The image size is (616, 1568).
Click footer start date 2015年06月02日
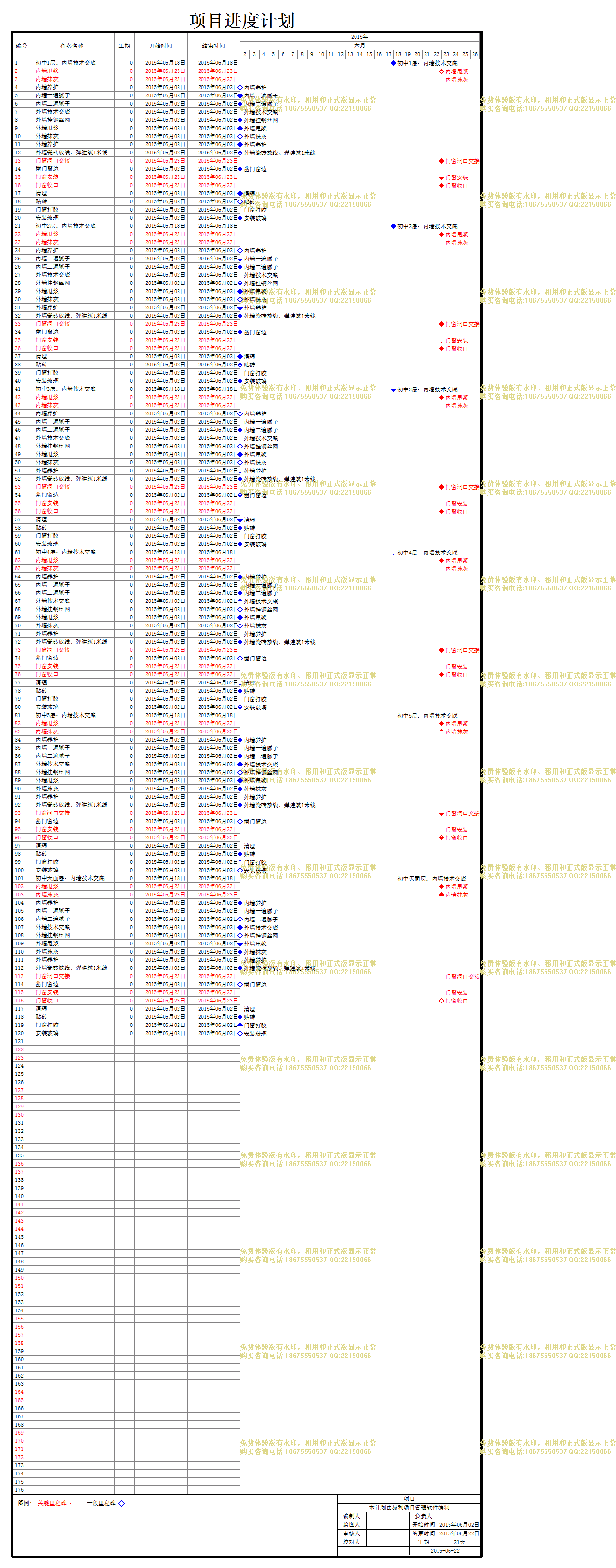460,1525
